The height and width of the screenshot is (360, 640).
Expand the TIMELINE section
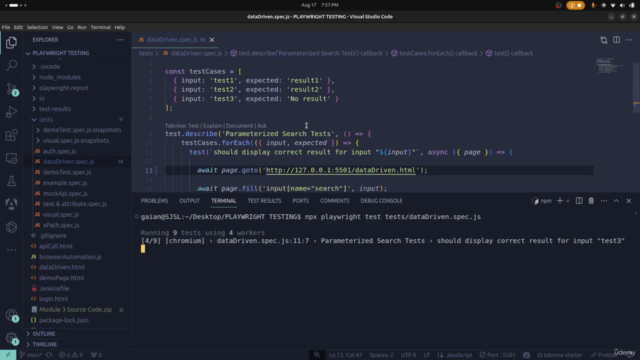click(x=44, y=344)
